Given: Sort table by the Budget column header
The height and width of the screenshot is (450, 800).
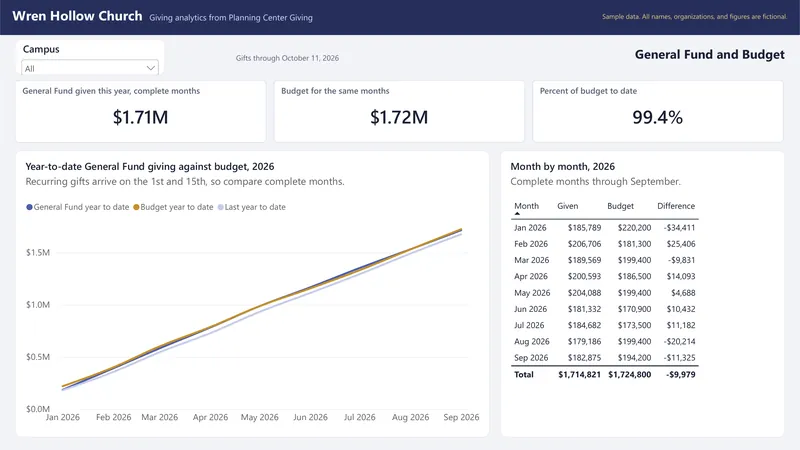Looking at the screenshot, I should point(620,206).
